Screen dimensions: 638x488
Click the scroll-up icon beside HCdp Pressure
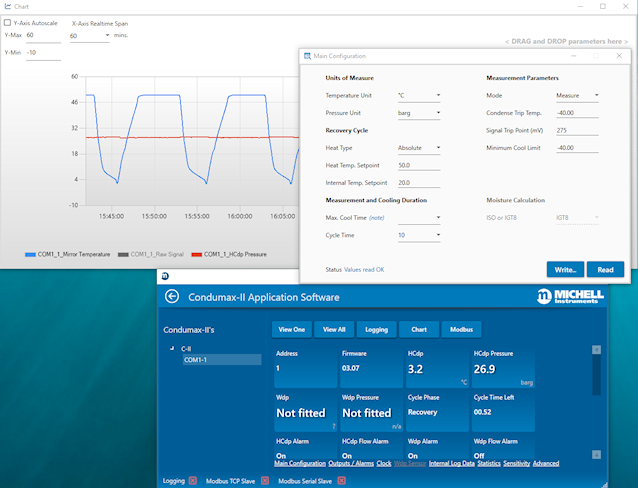point(596,350)
